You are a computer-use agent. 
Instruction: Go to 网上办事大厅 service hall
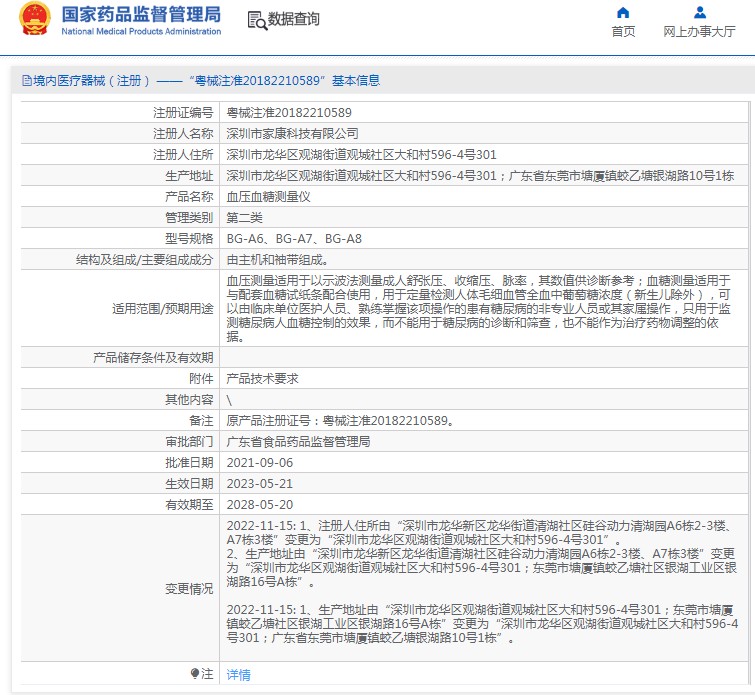(699, 31)
